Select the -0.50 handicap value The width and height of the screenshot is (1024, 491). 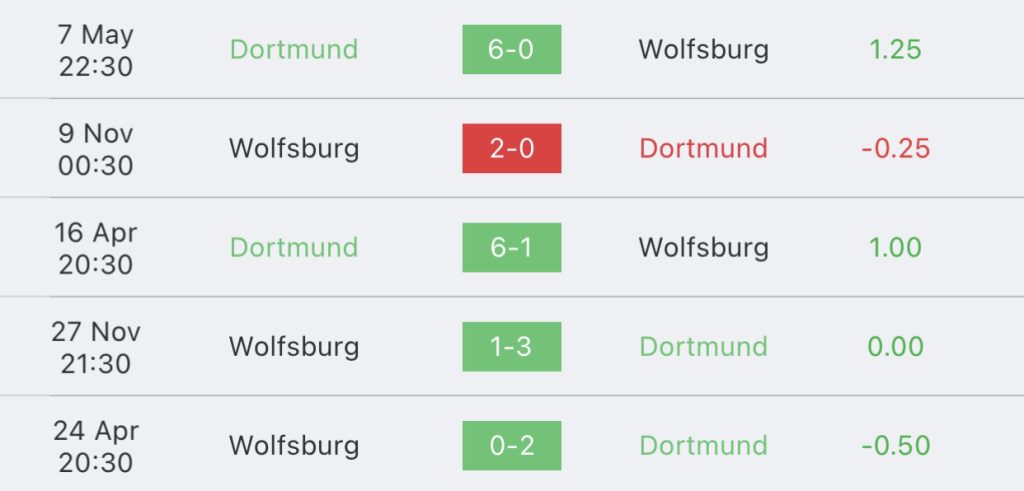pyautogui.click(x=895, y=445)
